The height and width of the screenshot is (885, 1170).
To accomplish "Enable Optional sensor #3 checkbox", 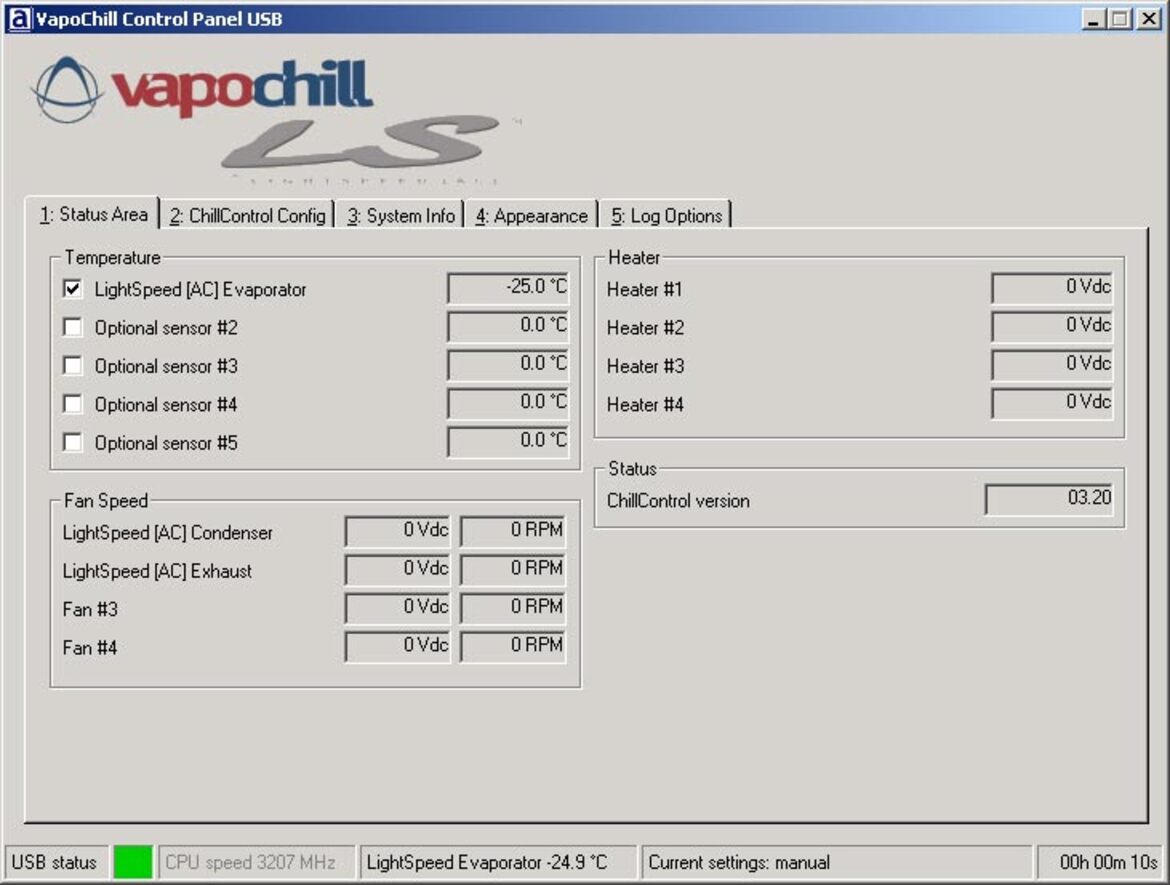I will click(x=72, y=366).
